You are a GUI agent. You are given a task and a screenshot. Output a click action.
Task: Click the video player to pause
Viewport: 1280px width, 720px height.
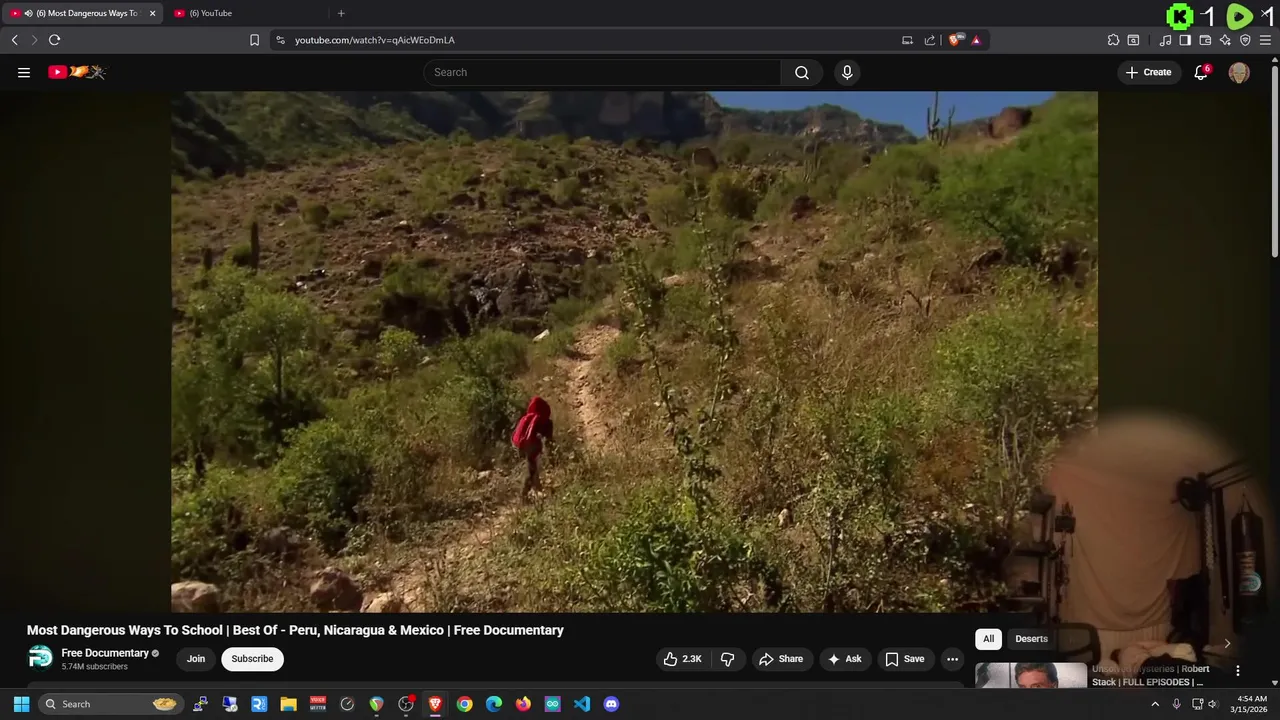(634, 351)
